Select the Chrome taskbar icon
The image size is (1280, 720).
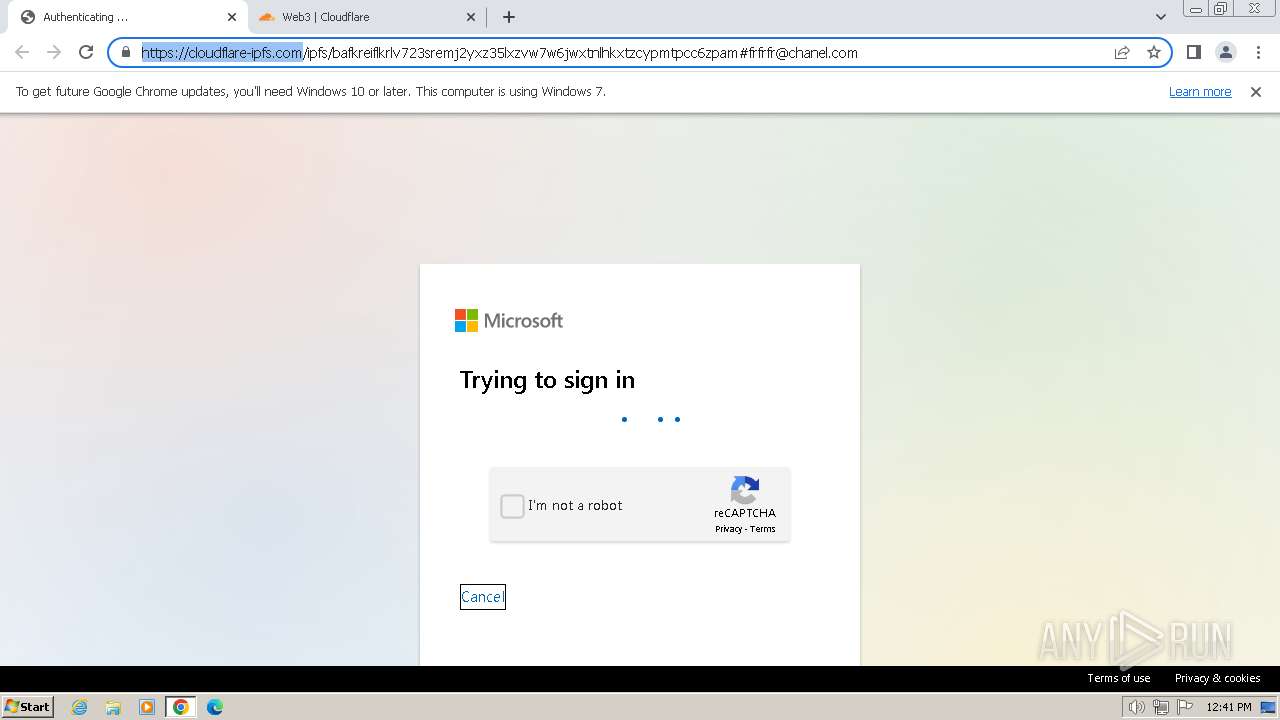point(181,707)
